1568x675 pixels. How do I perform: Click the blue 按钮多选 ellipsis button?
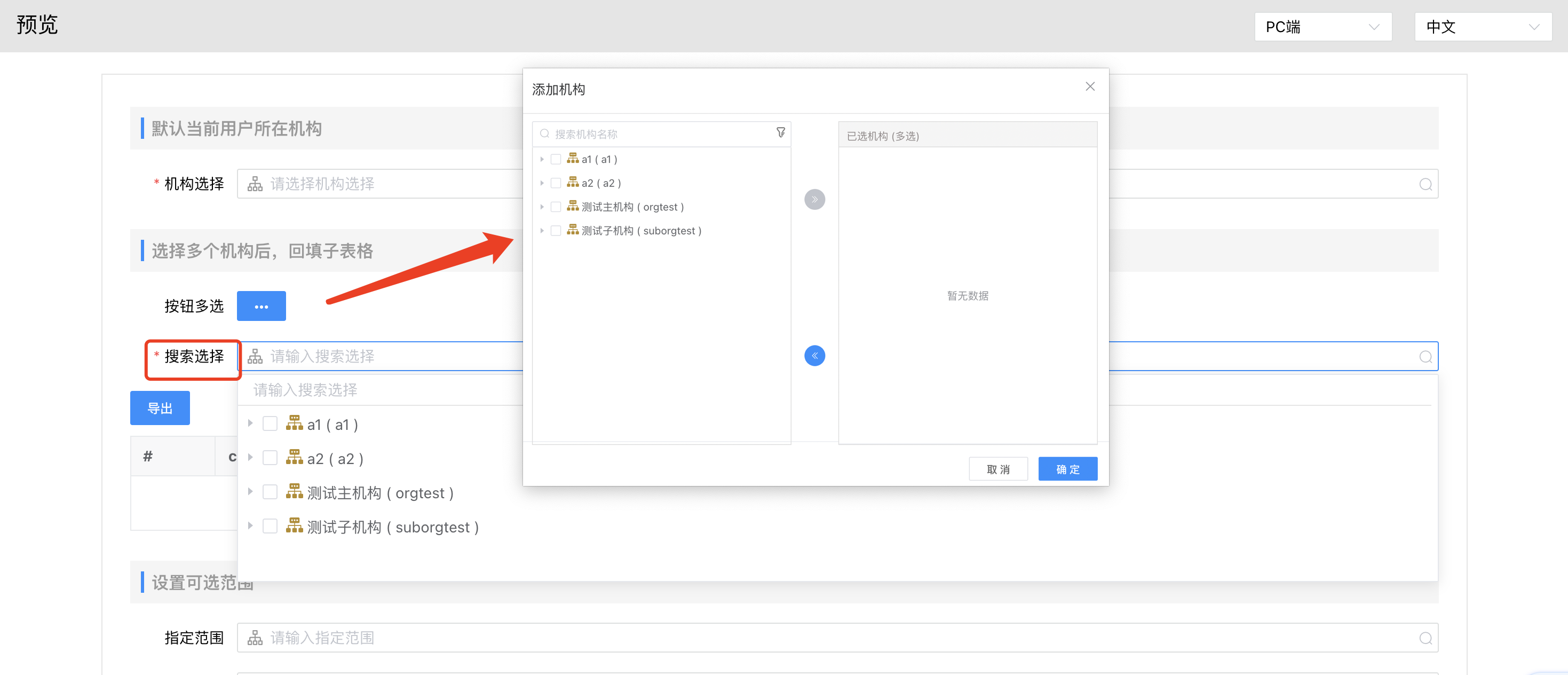click(x=261, y=307)
